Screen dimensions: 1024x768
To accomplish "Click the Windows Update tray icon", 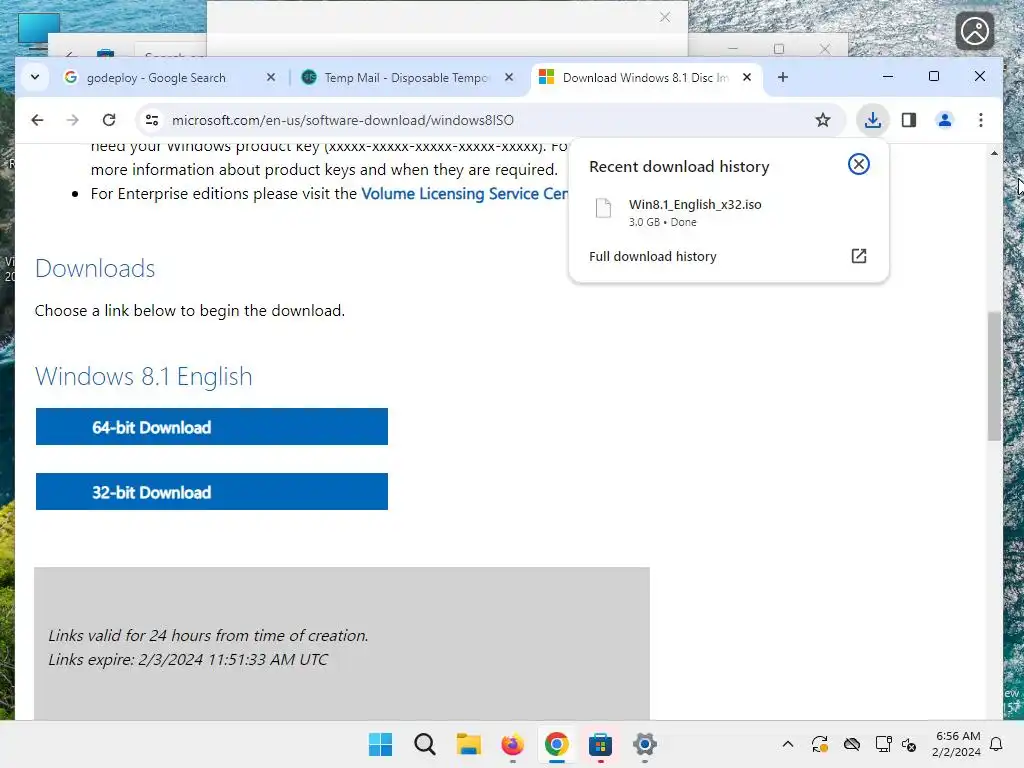I will [820, 744].
